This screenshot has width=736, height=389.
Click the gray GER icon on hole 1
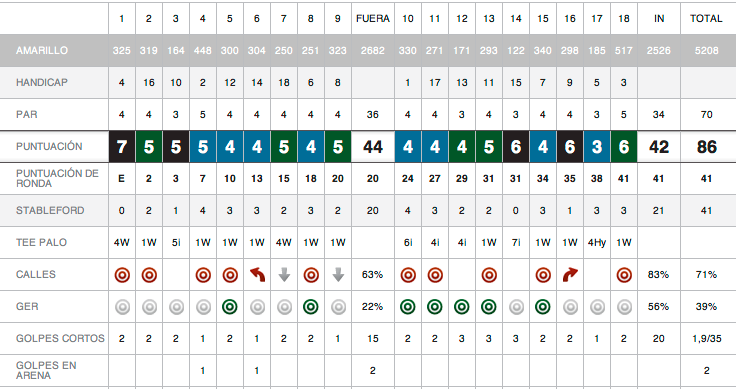[x=122, y=307]
